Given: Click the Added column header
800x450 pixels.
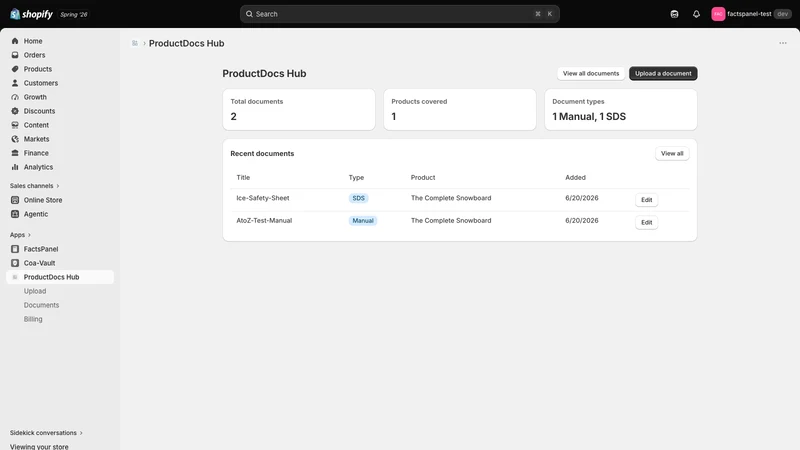Looking at the screenshot, I should point(575,178).
